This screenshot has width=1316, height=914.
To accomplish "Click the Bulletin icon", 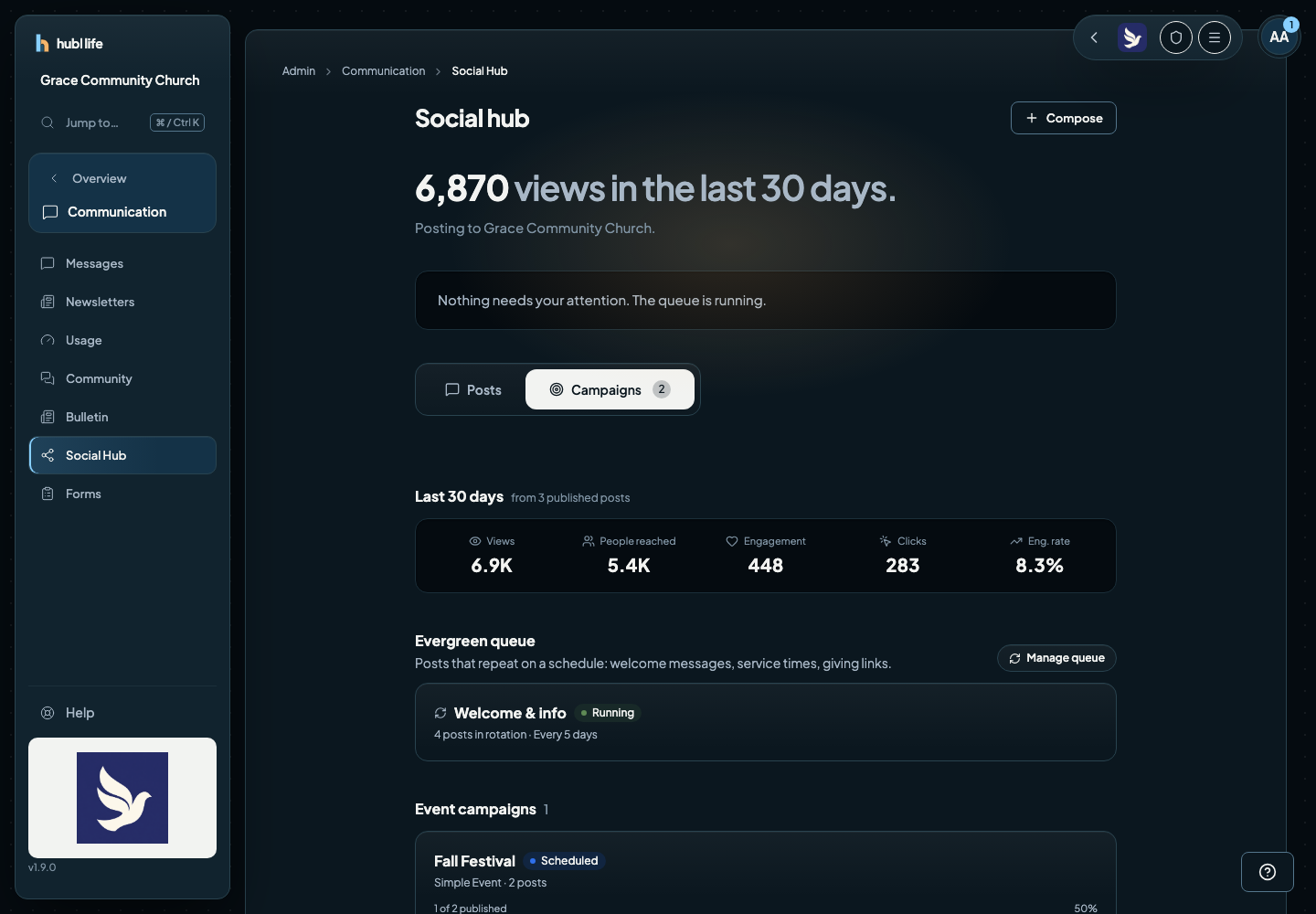I will coord(48,417).
